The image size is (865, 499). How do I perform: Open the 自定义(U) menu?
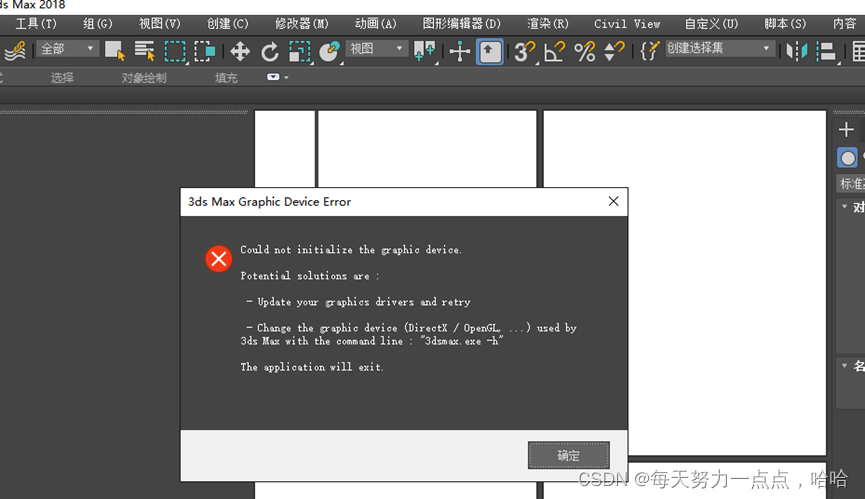pyautogui.click(x=711, y=24)
